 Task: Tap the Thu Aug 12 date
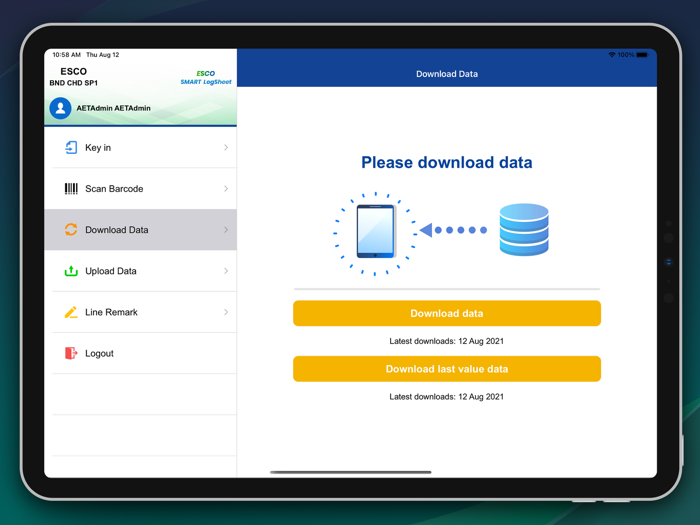coord(103,55)
